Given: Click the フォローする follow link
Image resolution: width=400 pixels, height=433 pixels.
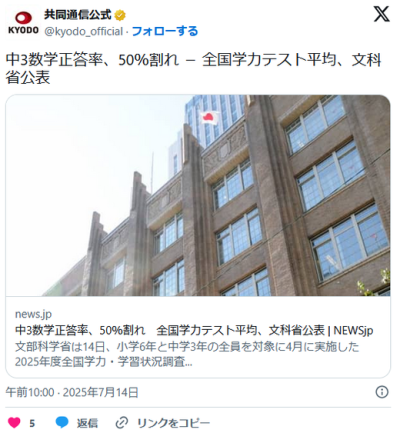Looking at the screenshot, I should 165,31.
